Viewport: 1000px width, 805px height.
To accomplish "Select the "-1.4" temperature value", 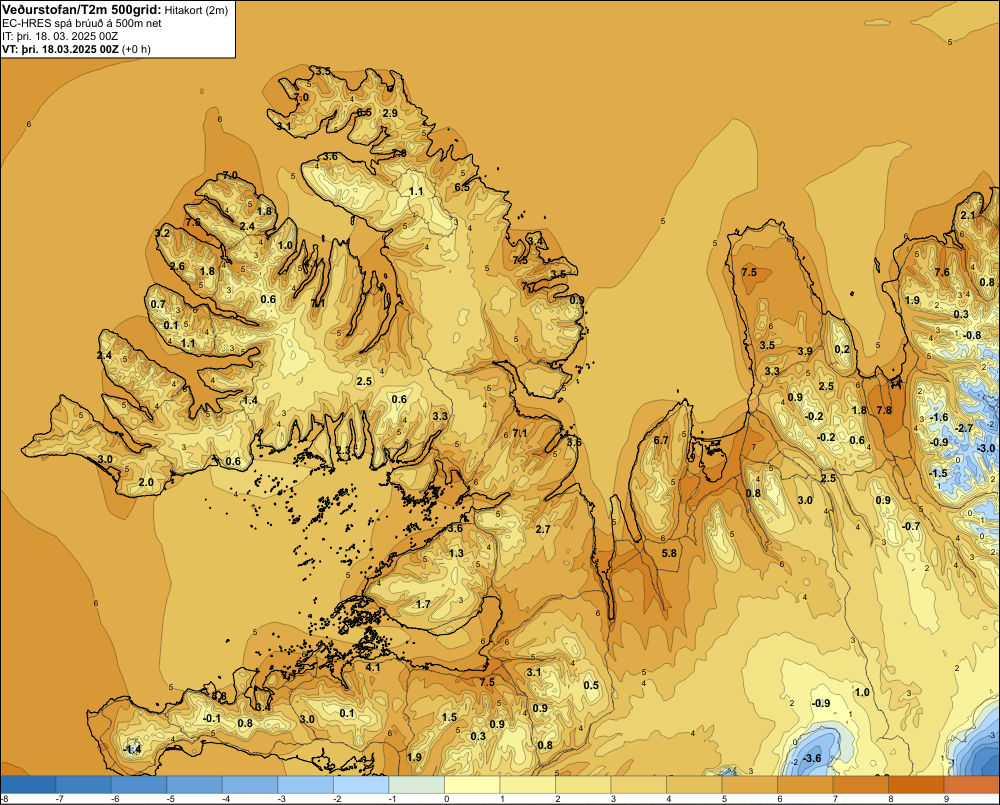I will 132,750.
